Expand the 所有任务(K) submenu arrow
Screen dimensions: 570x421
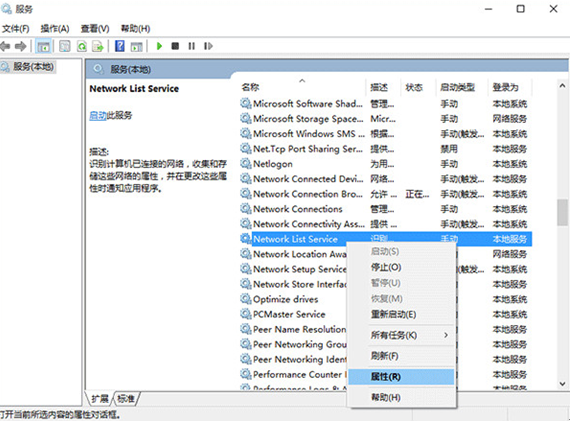tap(446, 335)
